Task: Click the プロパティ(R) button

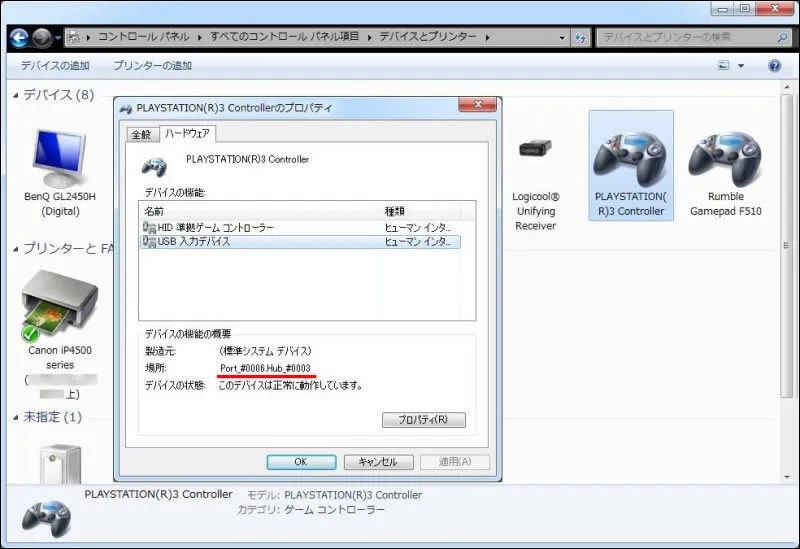Action: click(423, 419)
